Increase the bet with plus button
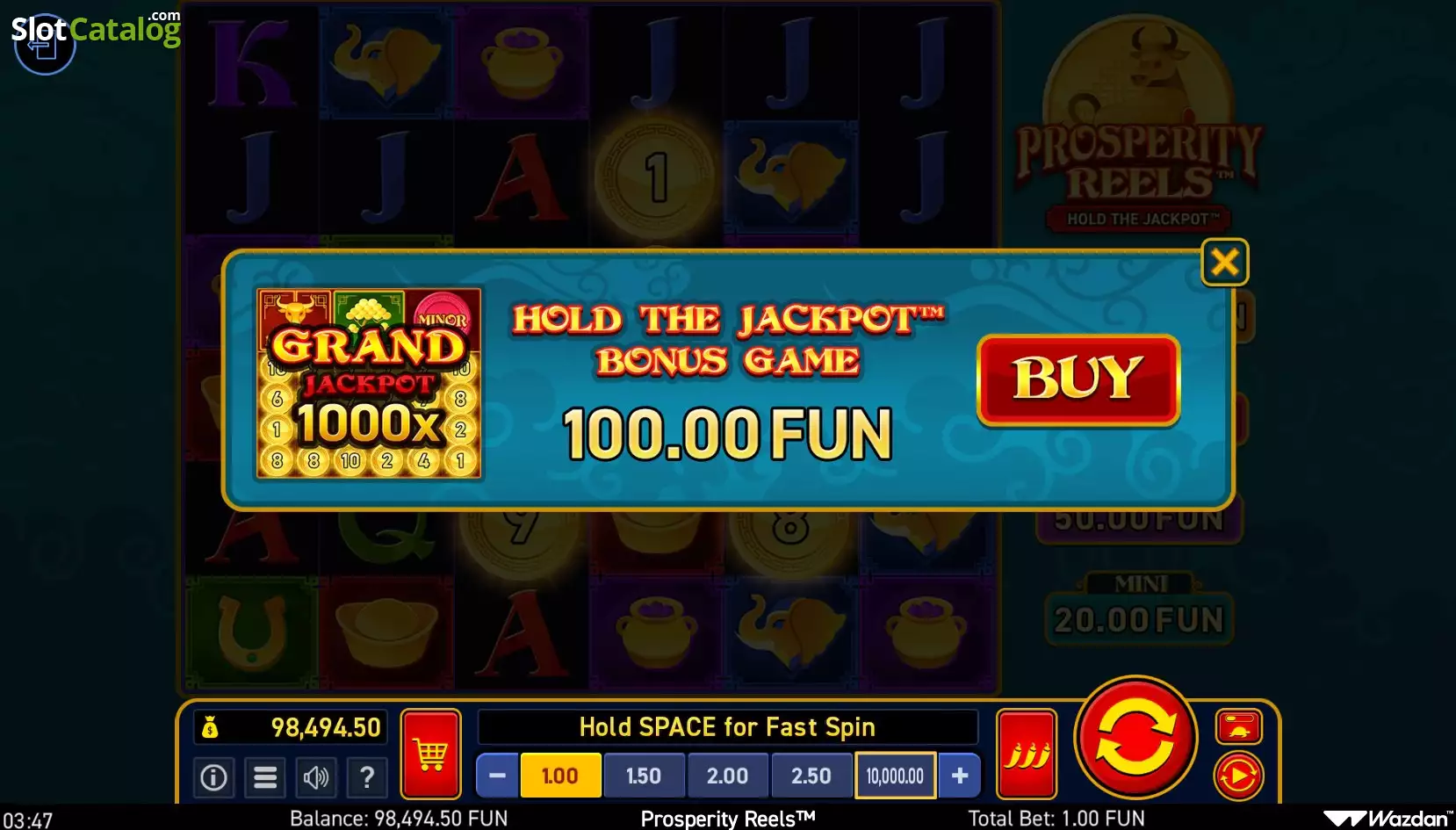 point(960,776)
